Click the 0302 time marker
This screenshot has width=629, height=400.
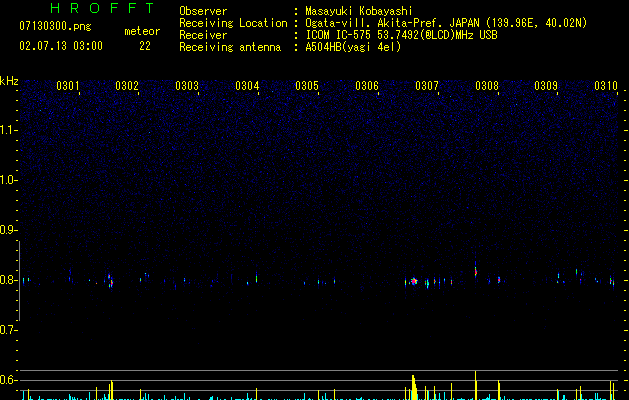point(127,85)
